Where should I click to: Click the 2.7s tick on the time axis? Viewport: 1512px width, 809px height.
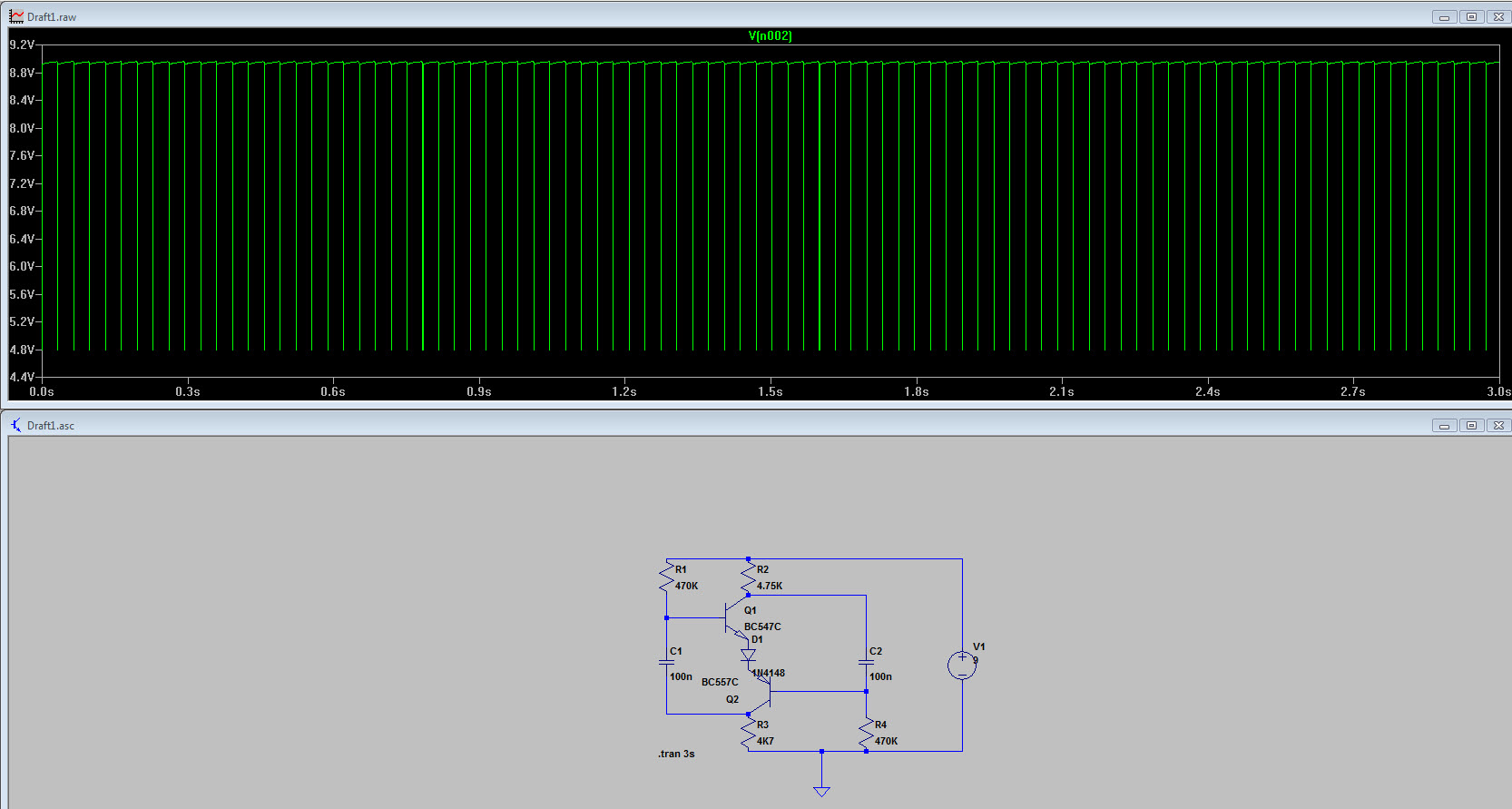(1352, 391)
